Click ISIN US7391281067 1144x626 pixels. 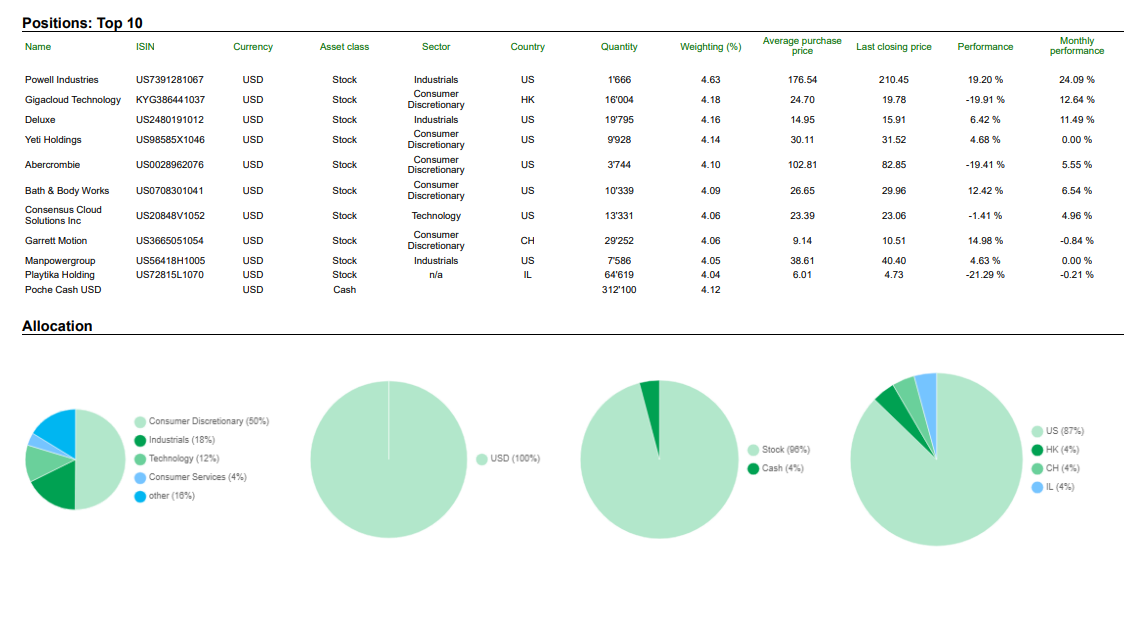(170, 80)
